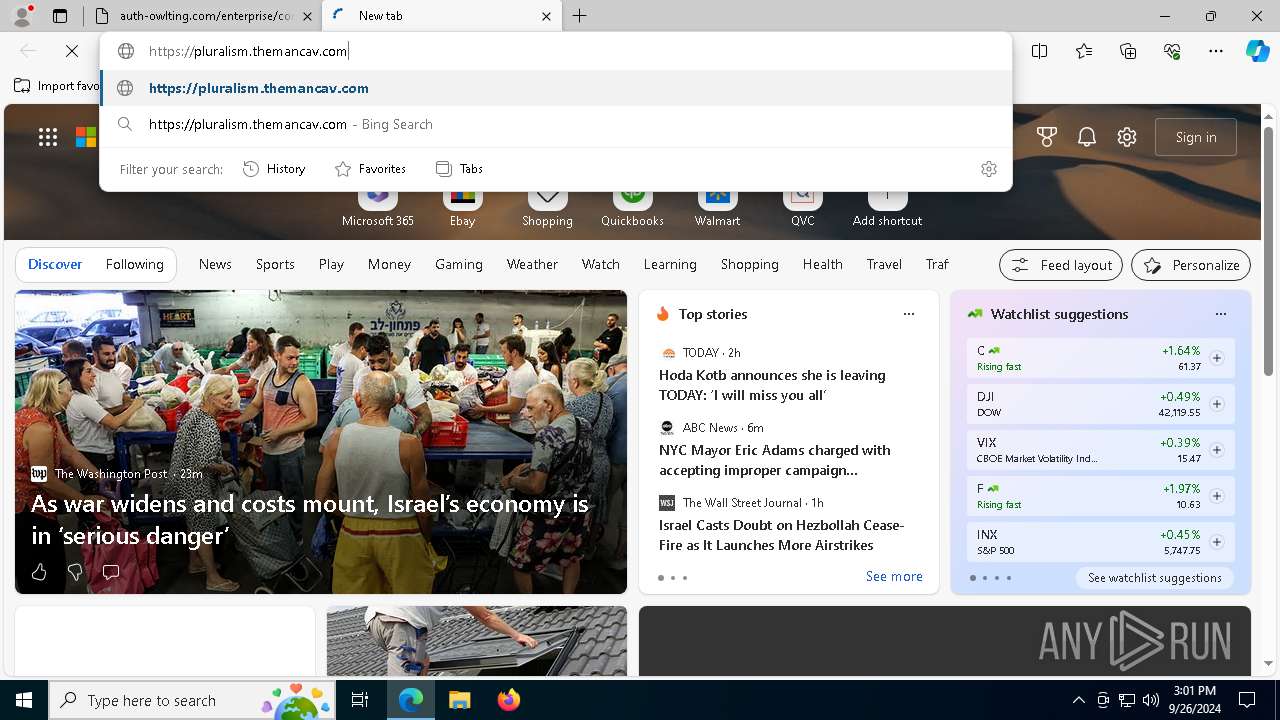
Task: Open the Feed layout options
Action: [1061, 265]
